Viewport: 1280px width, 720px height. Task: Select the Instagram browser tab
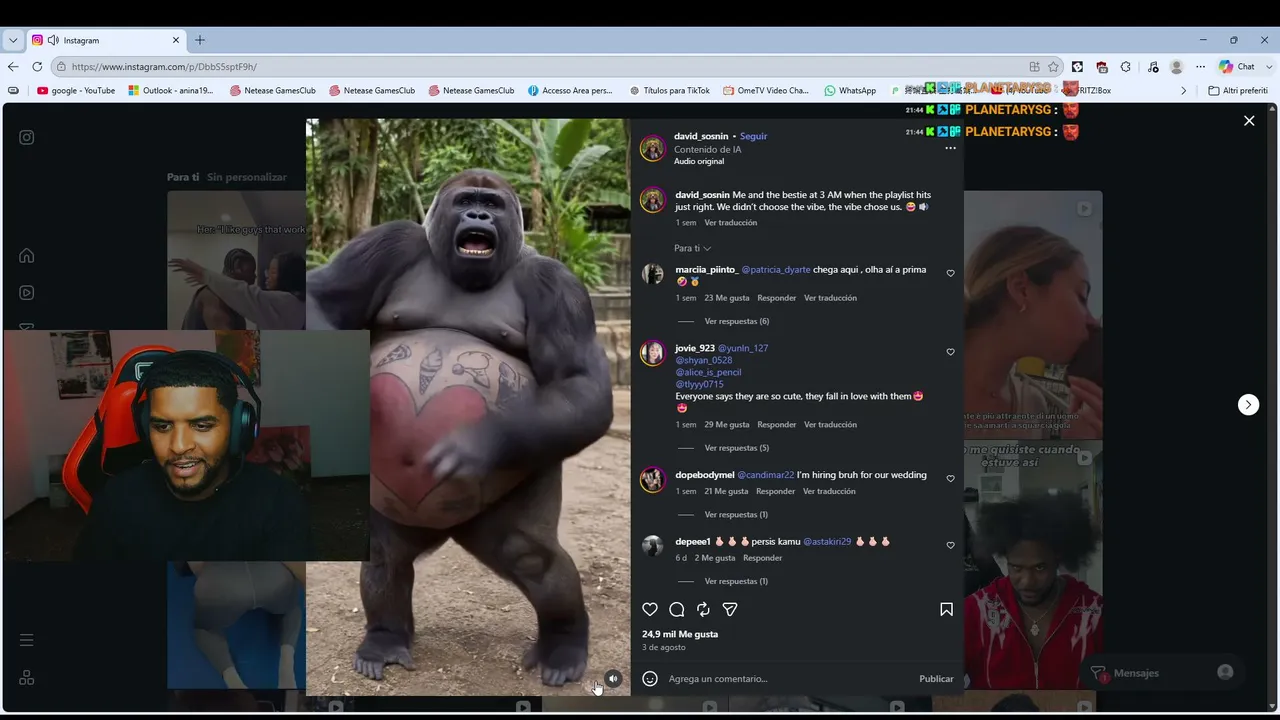click(x=107, y=40)
